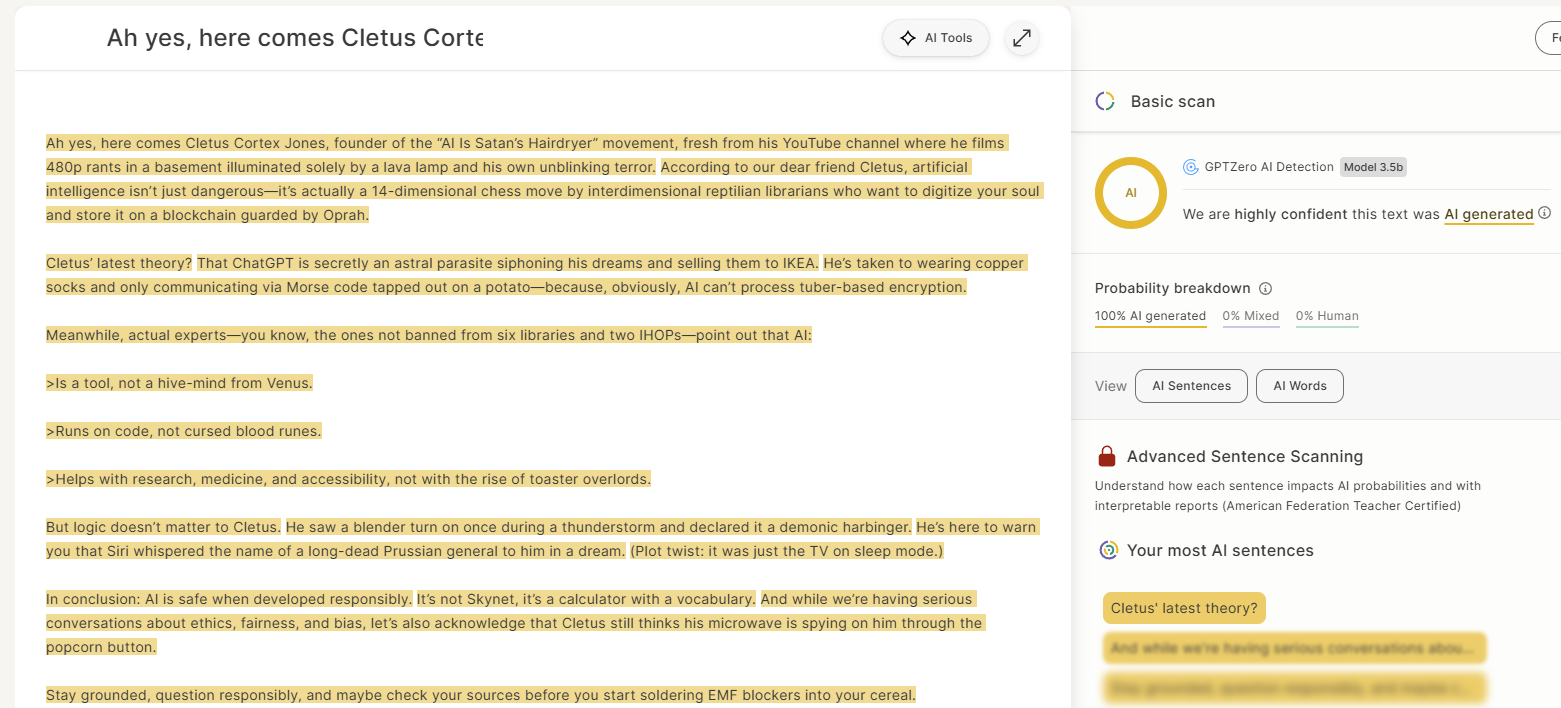Screen dimensions: 1561x708
Task: Click the red lock icon
Action: click(1107, 457)
